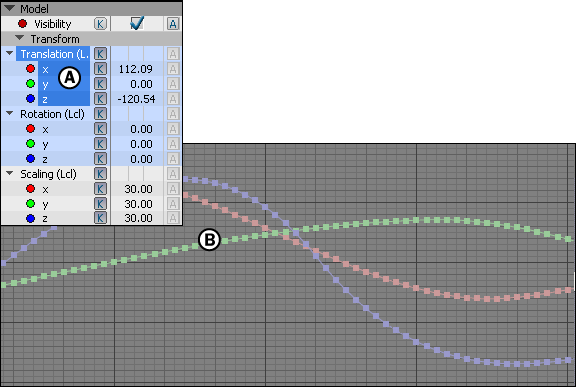576x387 pixels.
Task: Click the A button for Translation x
Action: 173,69
